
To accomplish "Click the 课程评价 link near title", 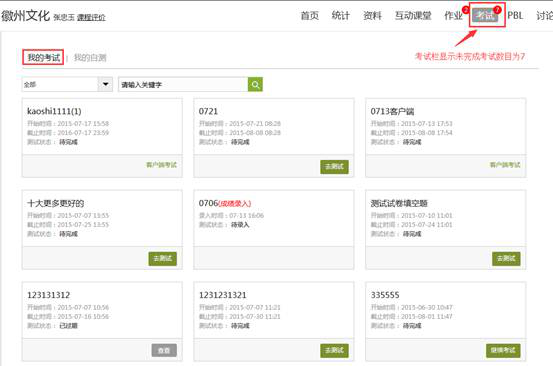I will pos(91,17).
